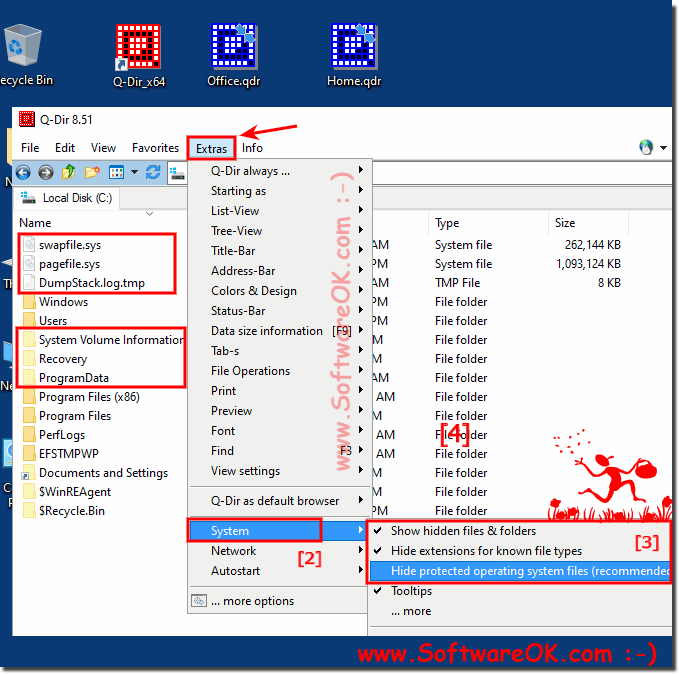The height and width of the screenshot is (674, 679).
Task: Click the view mode grid icon
Action: coord(116,173)
